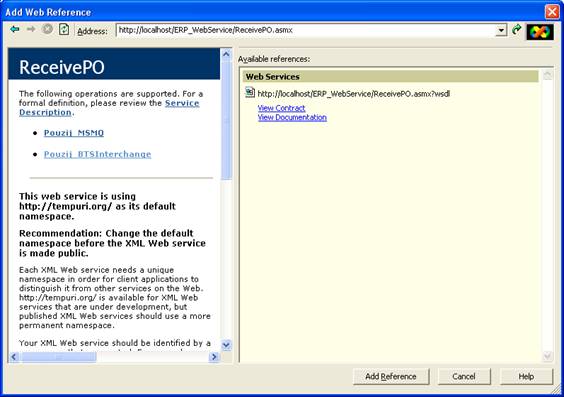Click the ReceivePO page heading
Image resolution: width=564 pixels, height=397 pixels.
pos(62,67)
